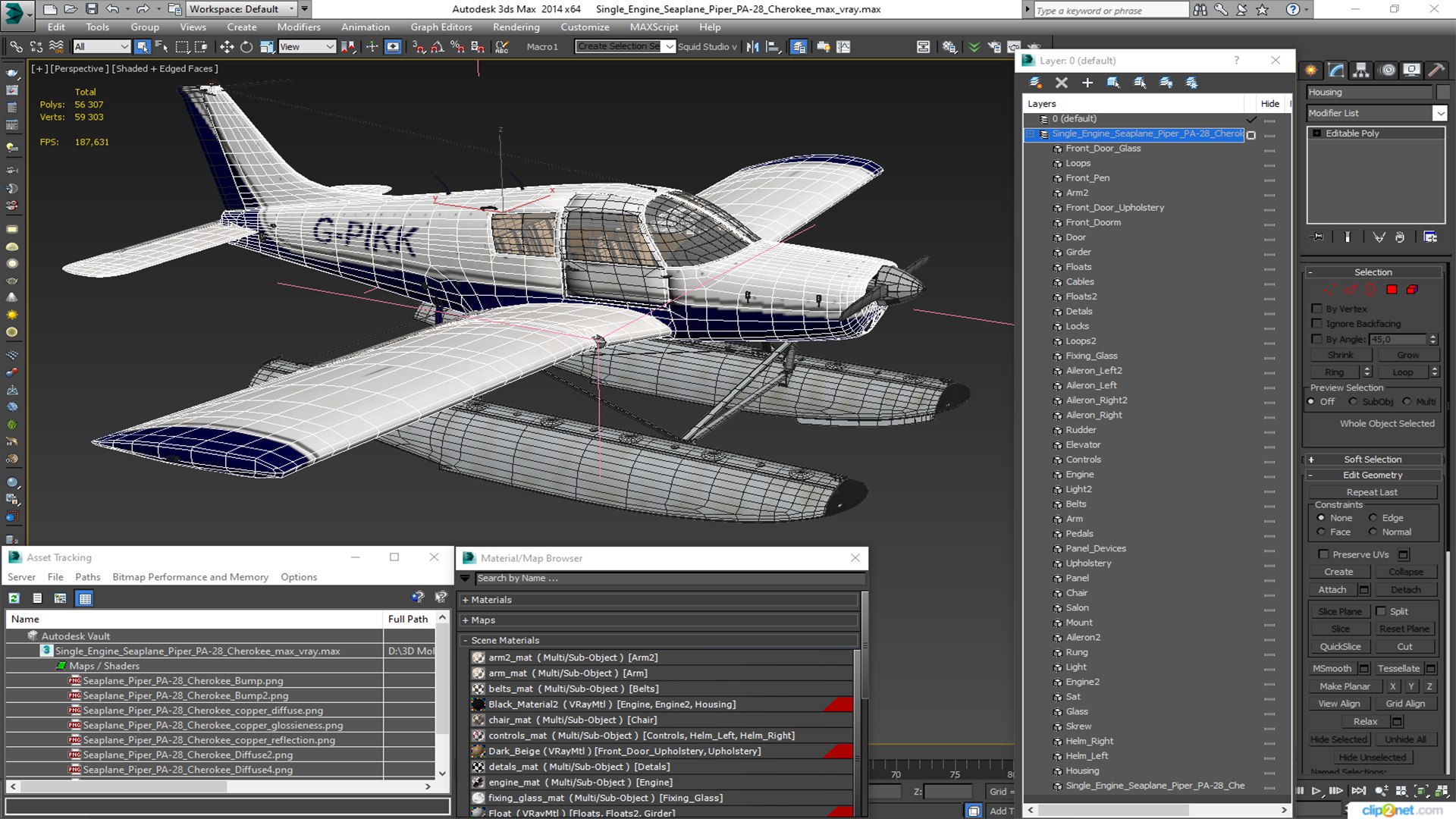The image size is (1456, 819).
Task: Expand the Materials group in browser
Action: [x=466, y=600]
